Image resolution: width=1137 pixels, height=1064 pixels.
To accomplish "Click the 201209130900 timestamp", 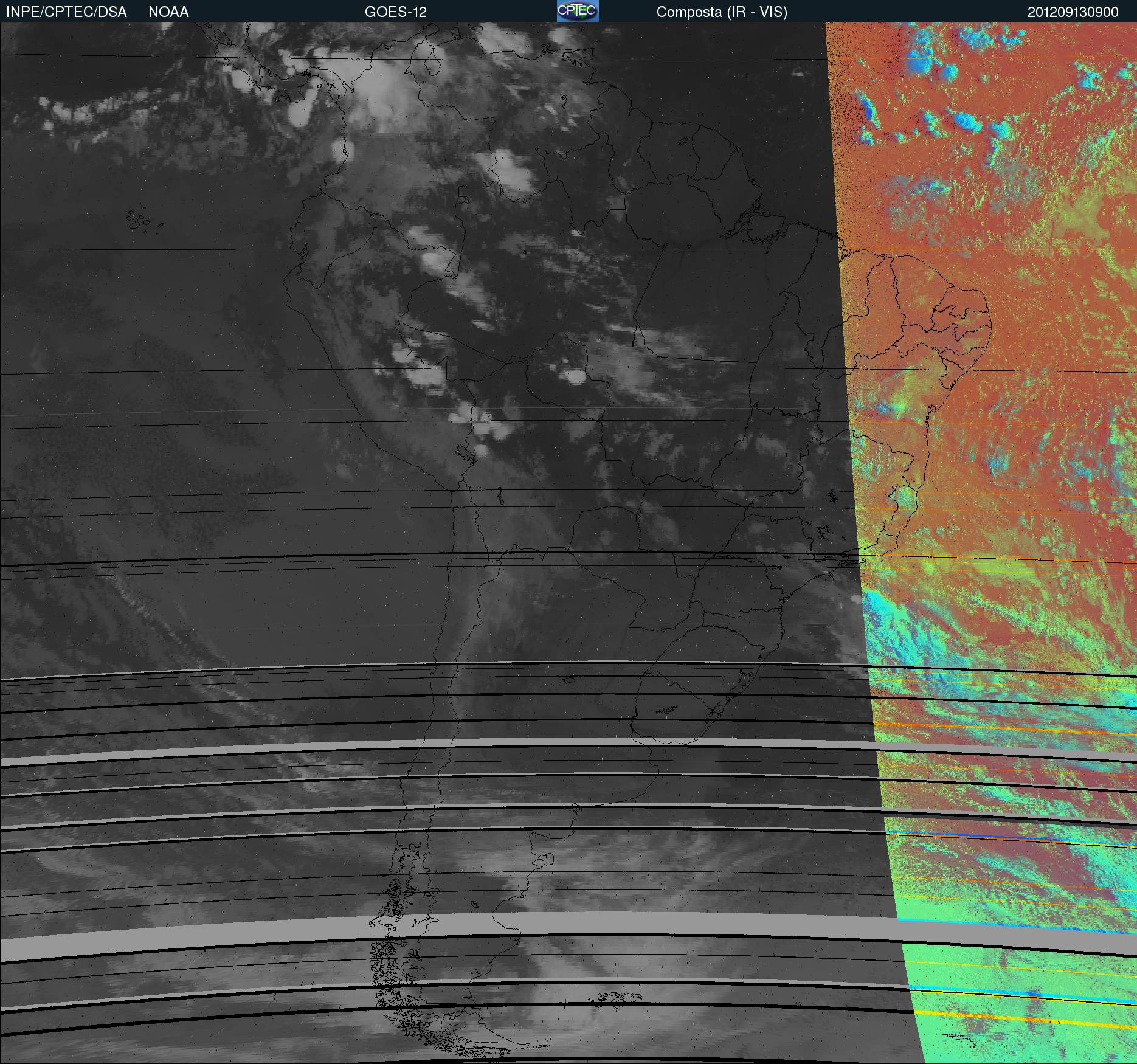I will pyautogui.click(x=1073, y=12).
